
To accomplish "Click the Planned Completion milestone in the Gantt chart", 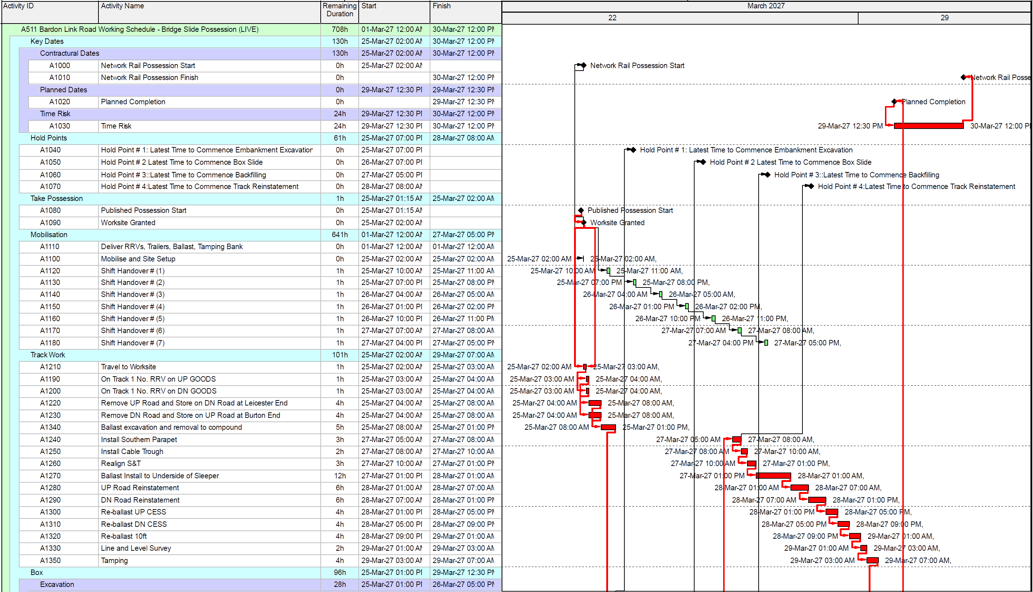I will click(895, 102).
